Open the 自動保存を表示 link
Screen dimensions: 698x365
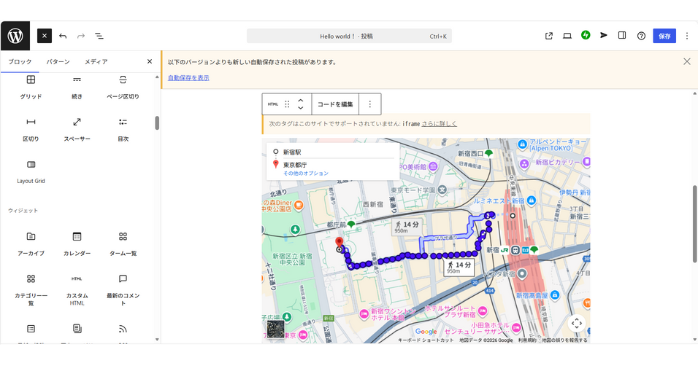click(188, 77)
